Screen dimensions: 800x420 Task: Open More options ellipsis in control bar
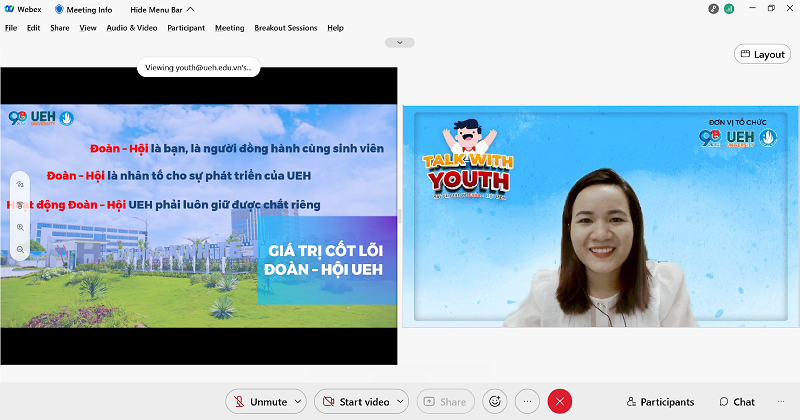(x=528, y=402)
